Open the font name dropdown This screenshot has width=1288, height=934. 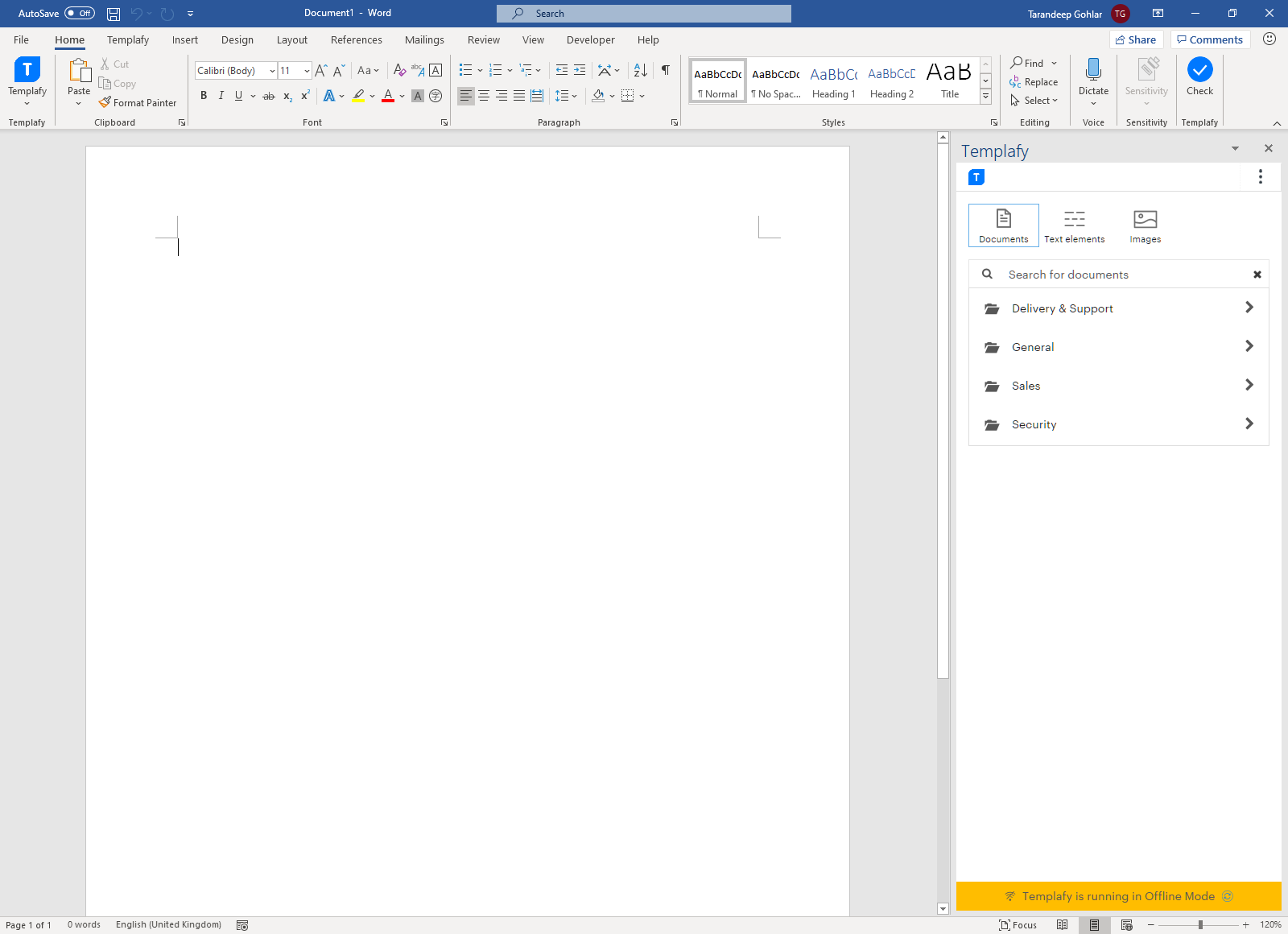click(x=272, y=71)
